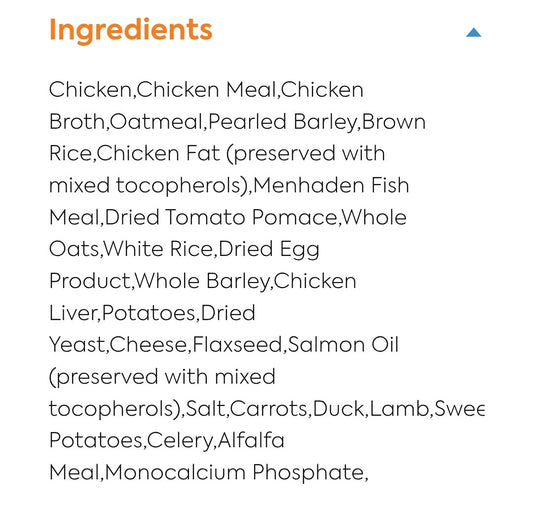Select the 'Dried Tomato Pomace' ingredient
The width and height of the screenshot is (533, 507).
(x=221, y=217)
